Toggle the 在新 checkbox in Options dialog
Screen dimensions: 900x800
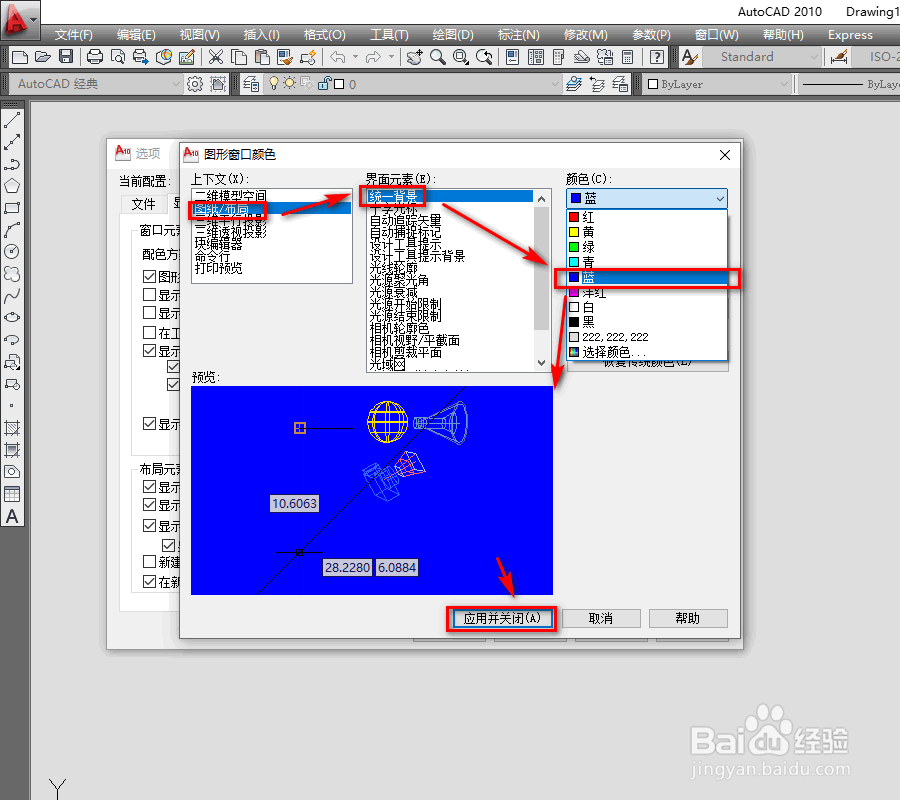[149, 581]
